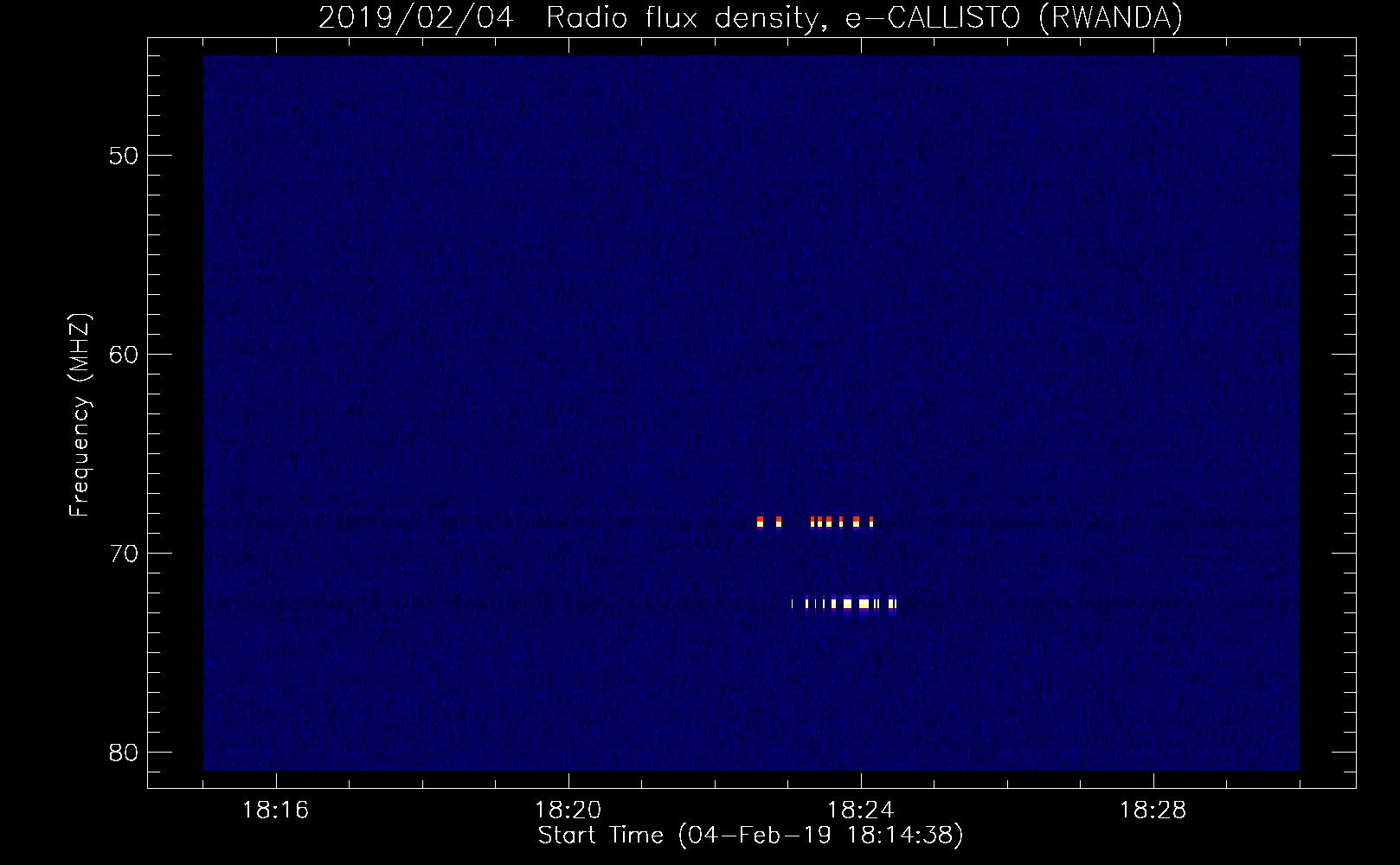Click the '50' frequency tick label
The height and width of the screenshot is (865, 1400).
point(124,157)
